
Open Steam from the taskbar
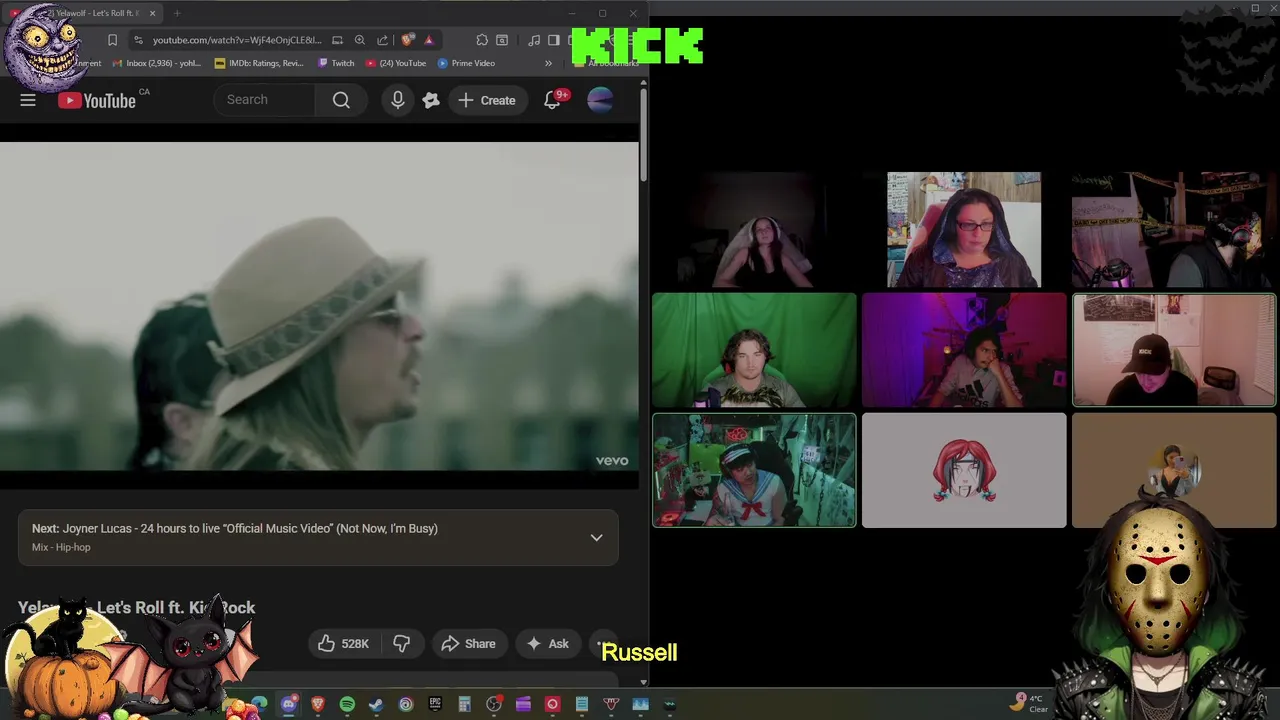coord(376,704)
